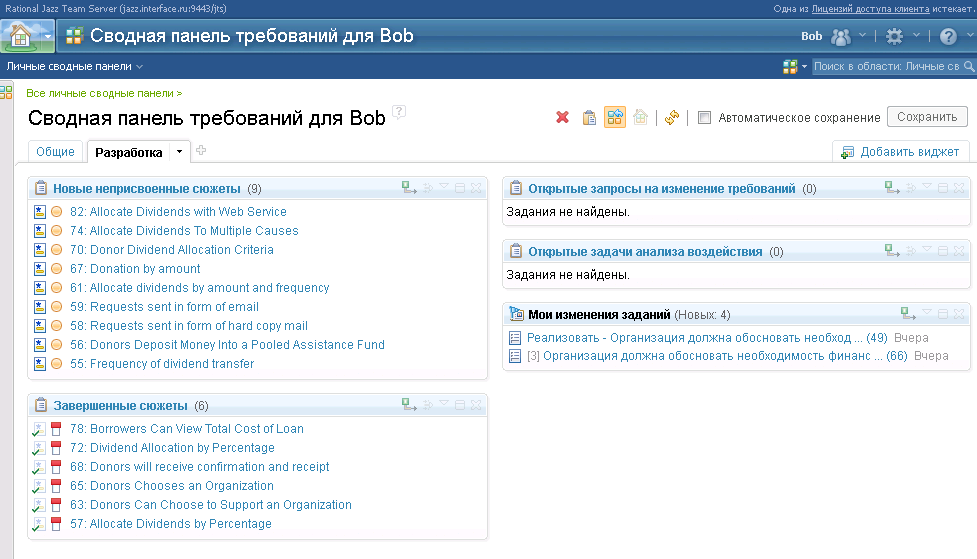The height and width of the screenshot is (559, 977).
Task: Click the refresh dashboard icon
Action: tap(672, 117)
